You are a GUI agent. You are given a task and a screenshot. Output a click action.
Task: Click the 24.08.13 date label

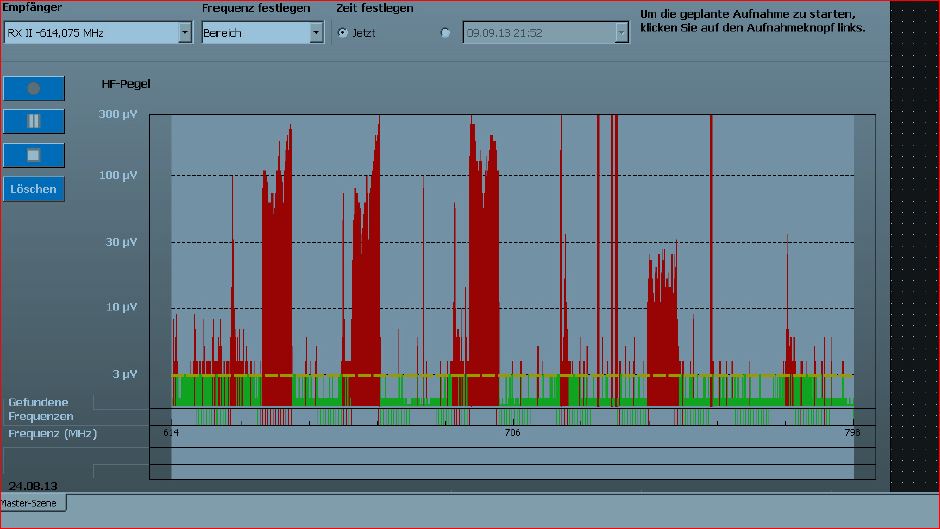[x=33, y=486]
